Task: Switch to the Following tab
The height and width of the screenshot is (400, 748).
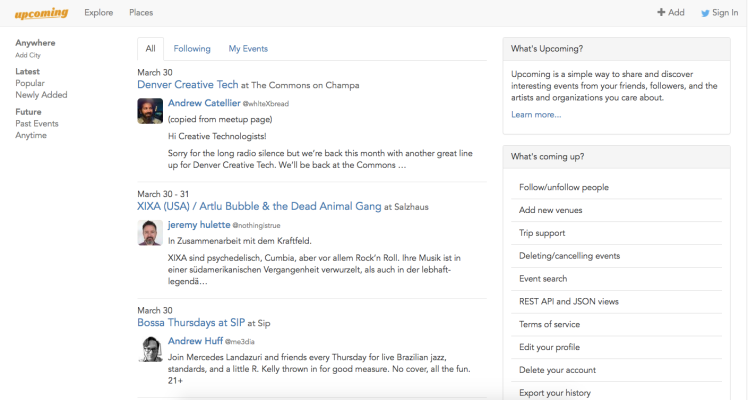Action: click(x=192, y=49)
